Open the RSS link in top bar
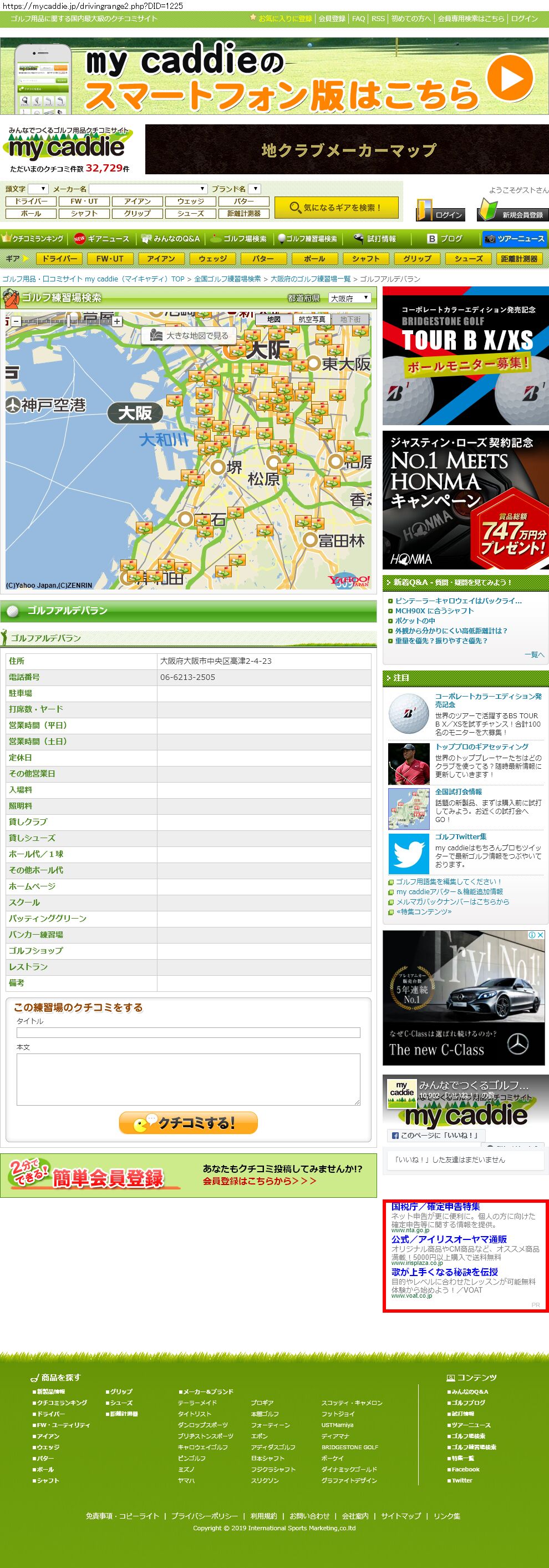Screen dimensions: 549x1568 (378, 18)
